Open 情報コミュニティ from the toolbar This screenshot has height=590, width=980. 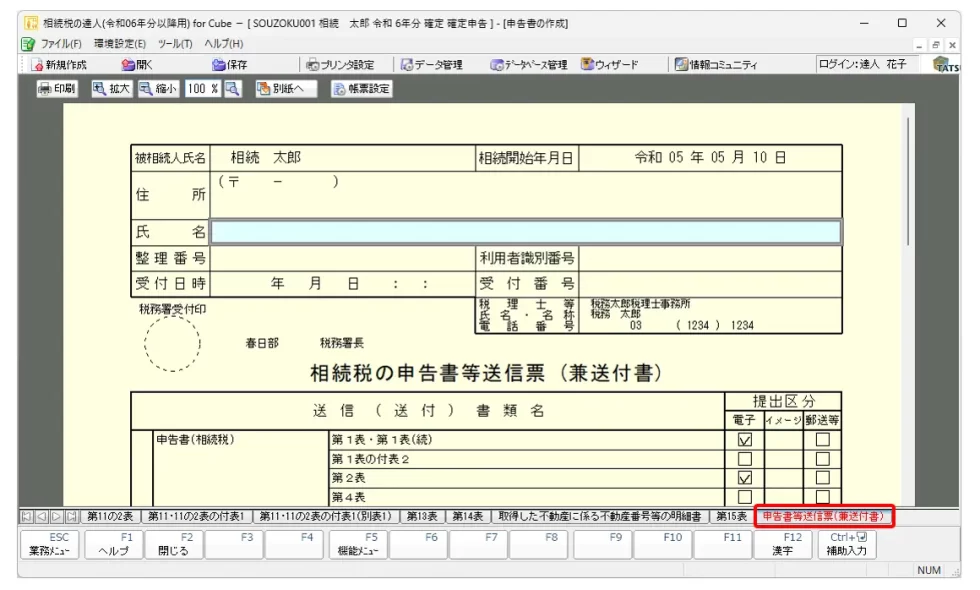[x=715, y=65]
